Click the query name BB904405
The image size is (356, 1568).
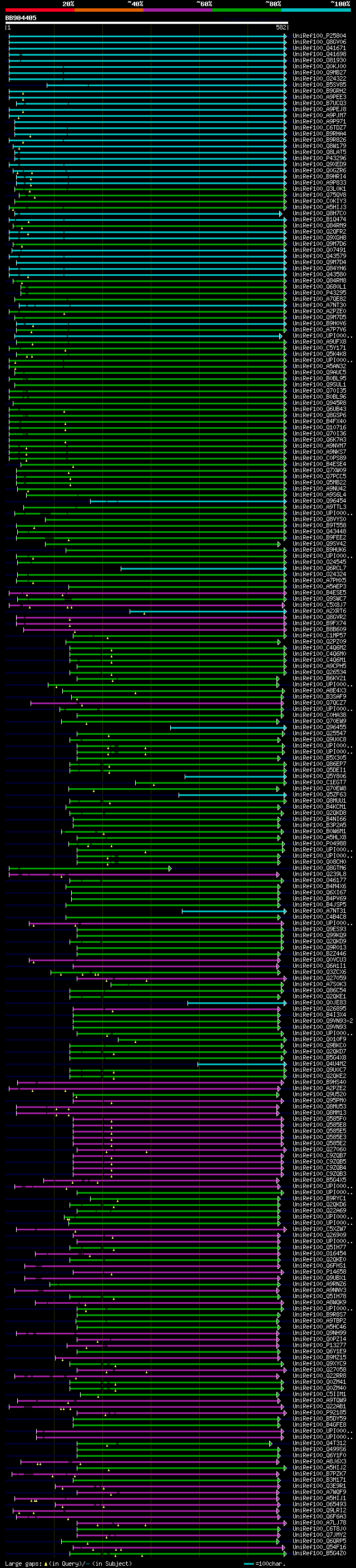(x=21, y=18)
